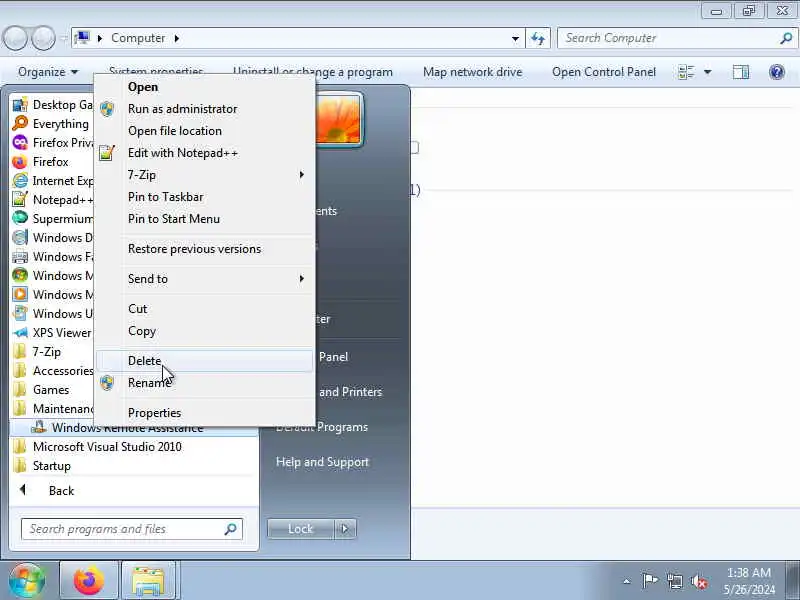Click the shield icon beside Run as administrator
Screen dimensions: 800x600
[x=107, y=109]
